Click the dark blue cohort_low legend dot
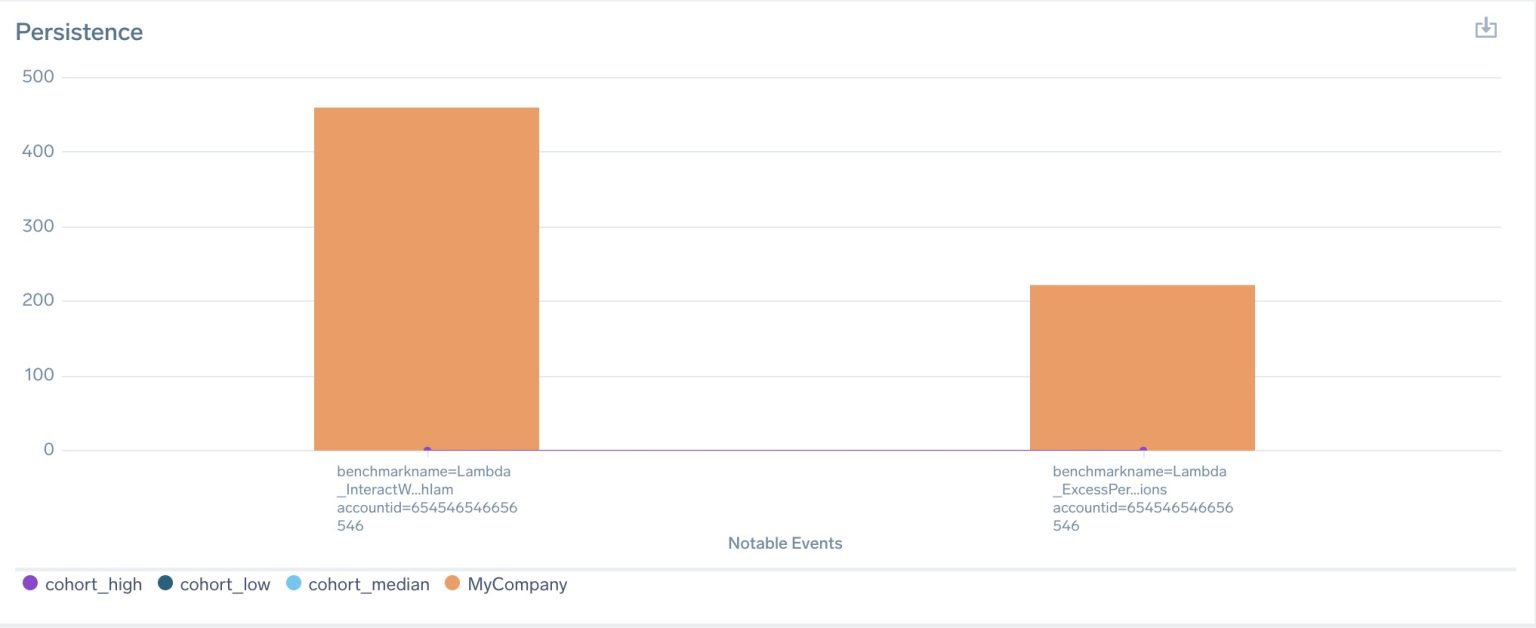 coord(165,583)
